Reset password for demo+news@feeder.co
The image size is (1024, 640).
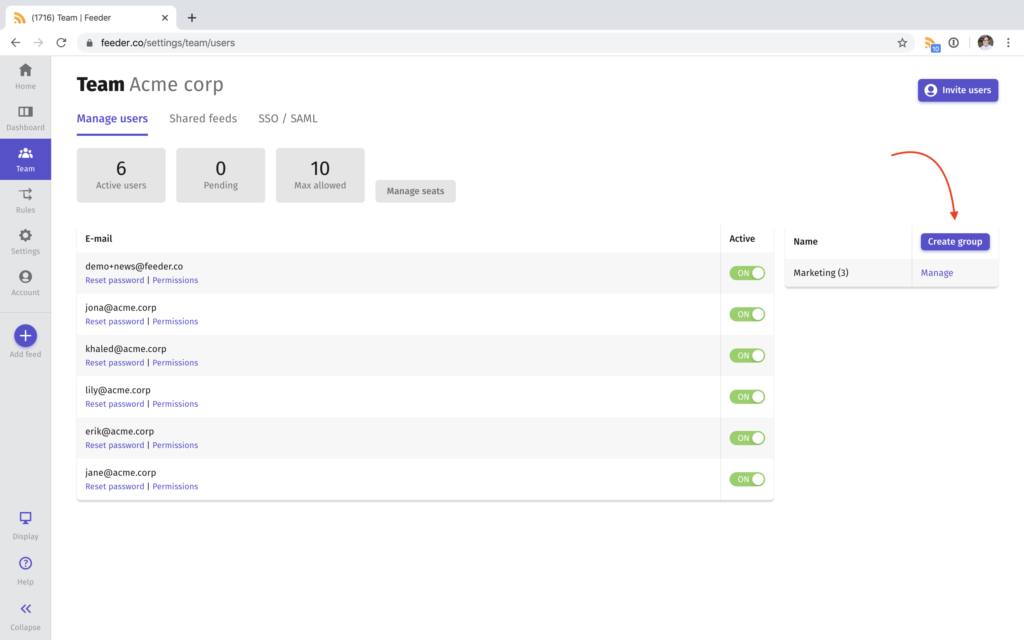tap(114, 280)
